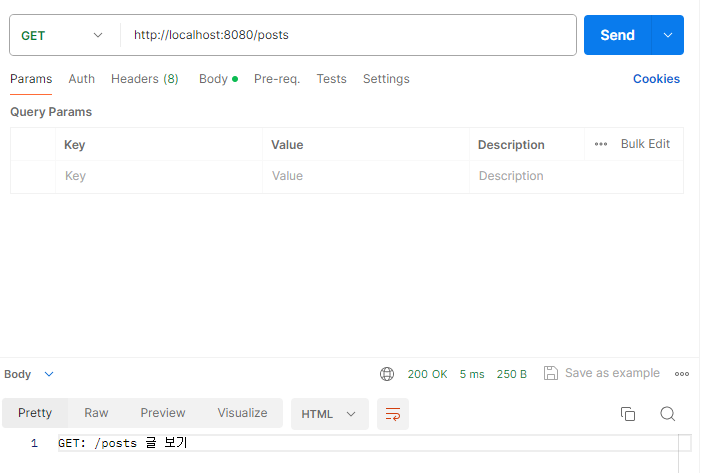Toggle the wrap lines icon
Viewport: 701px width, 473px height.
(x=393, y=414)
